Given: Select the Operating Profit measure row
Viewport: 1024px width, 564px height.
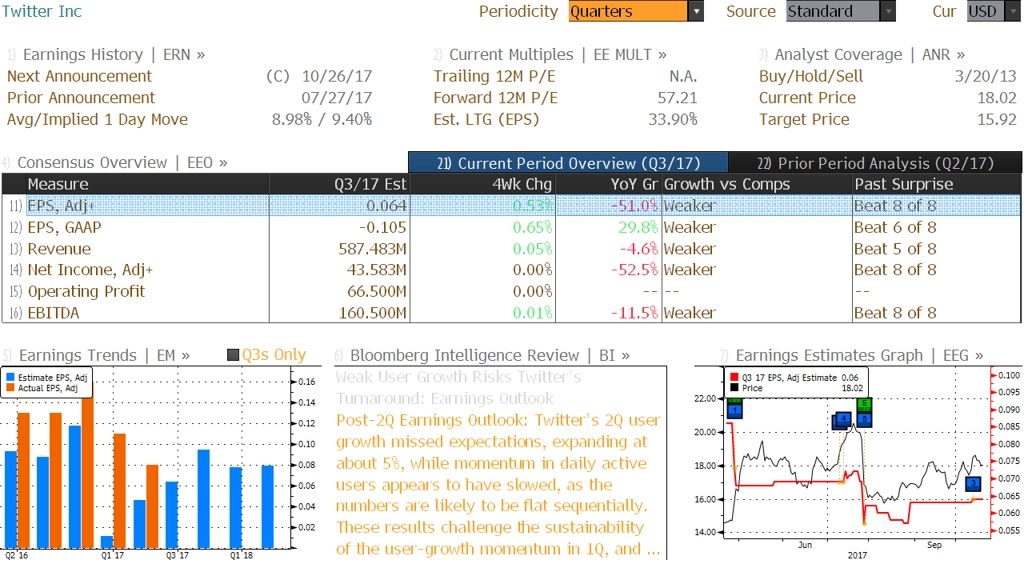Looking at the screenshot, I should [511, 291].
